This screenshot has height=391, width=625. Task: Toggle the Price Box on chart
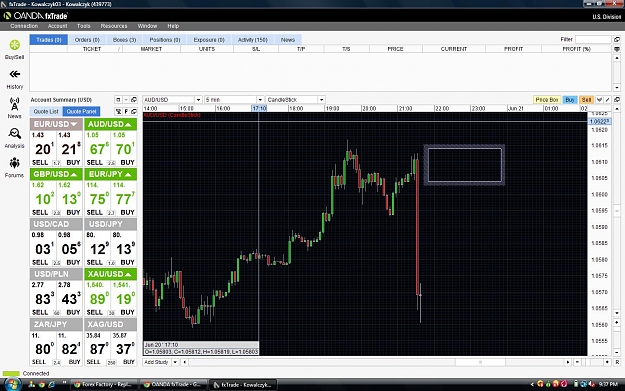coord(546,100)
